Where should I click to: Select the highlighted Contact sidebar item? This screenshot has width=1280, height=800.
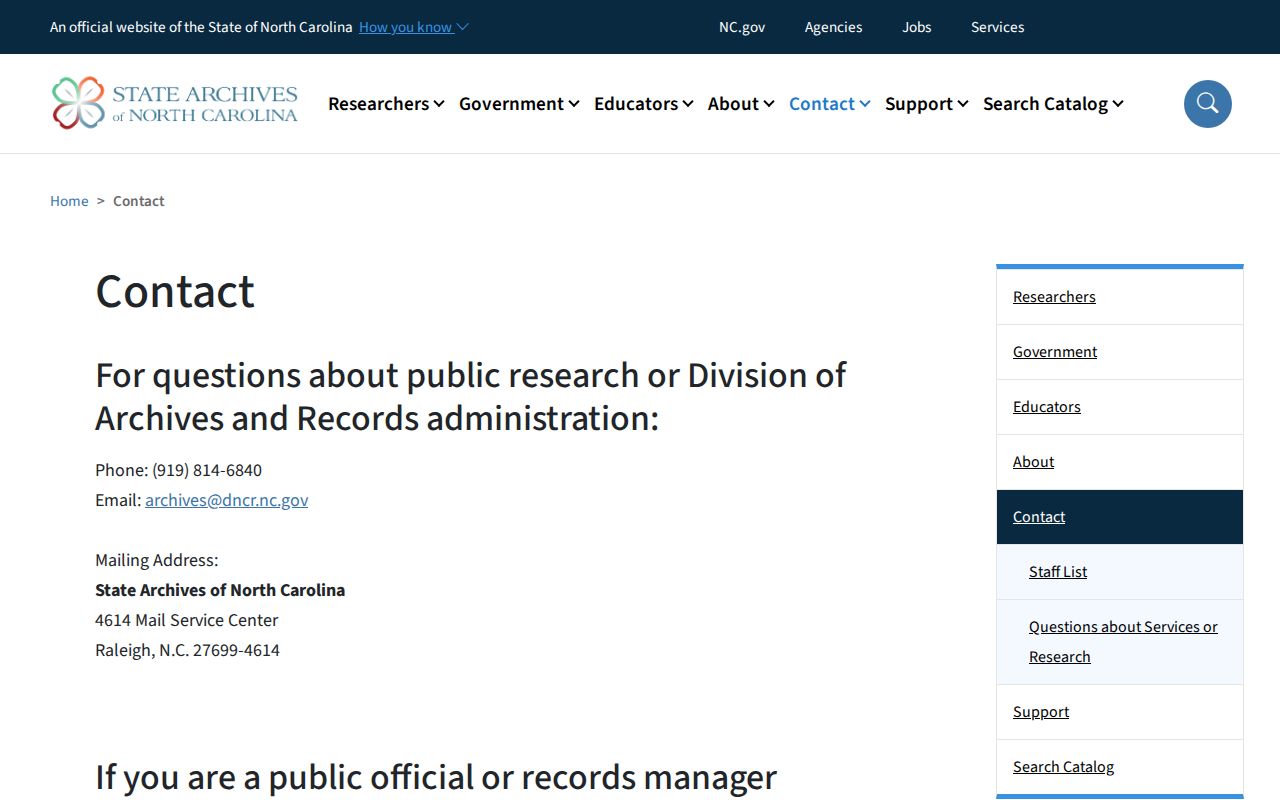coord(1120,517)
